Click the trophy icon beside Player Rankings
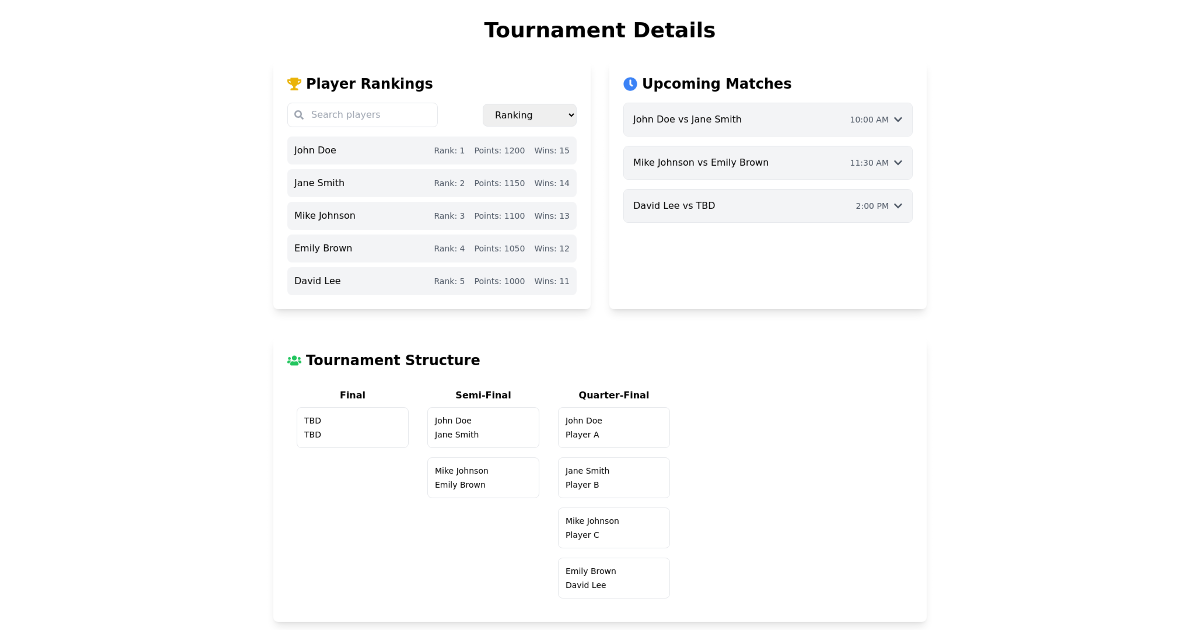This screenshot has width=1200, height=630. click(293, 83)
